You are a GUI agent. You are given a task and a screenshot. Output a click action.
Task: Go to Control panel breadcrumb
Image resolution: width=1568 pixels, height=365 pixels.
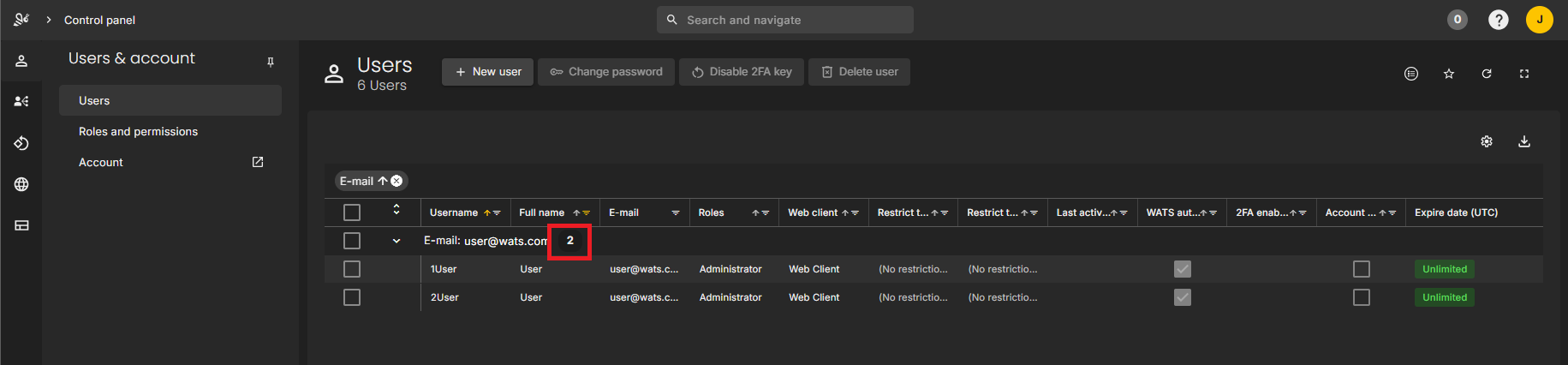pyautogui.click(x=99, y=20)
